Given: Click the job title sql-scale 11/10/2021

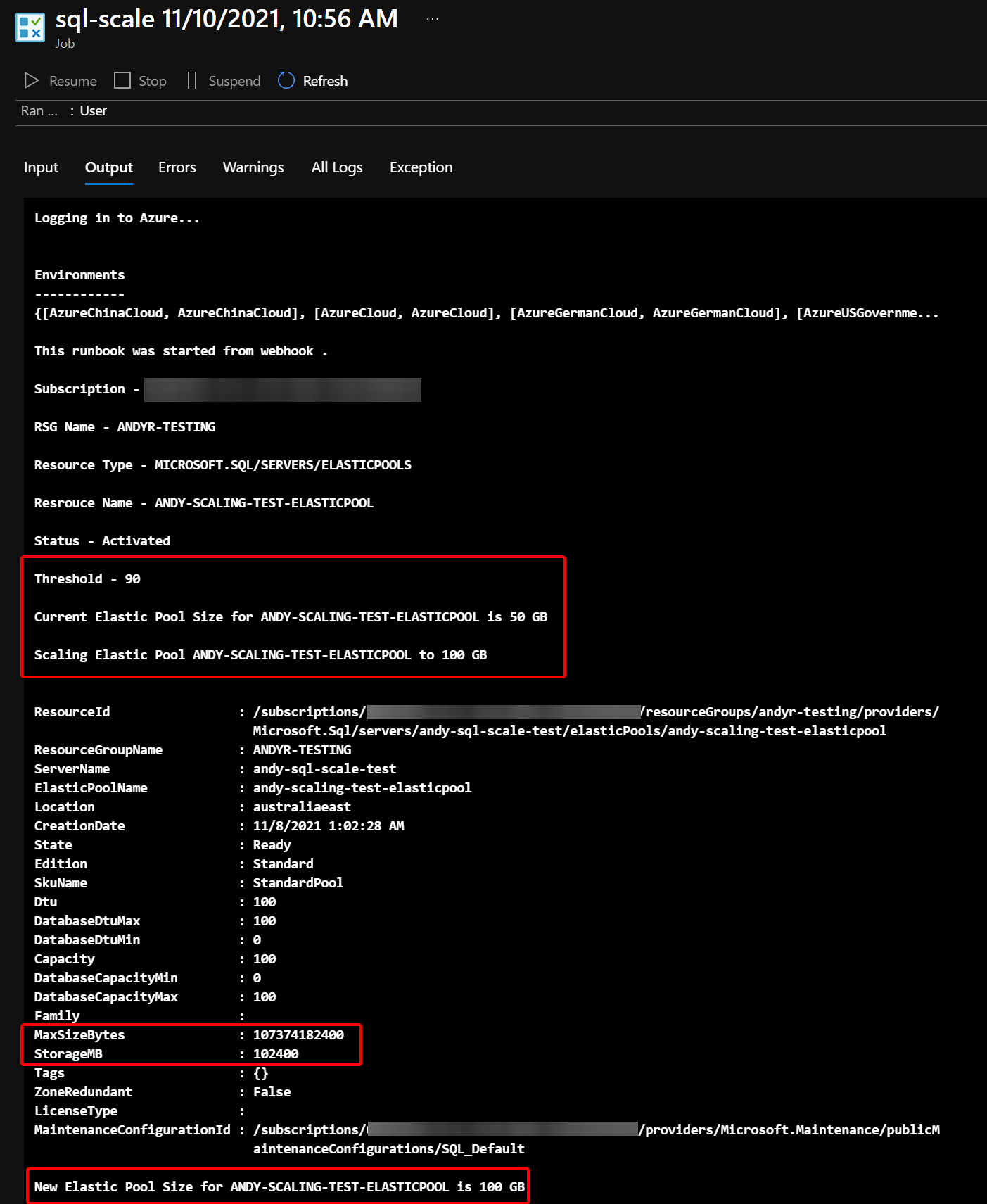Looking at the screenshot, I should tap(227, 19).
